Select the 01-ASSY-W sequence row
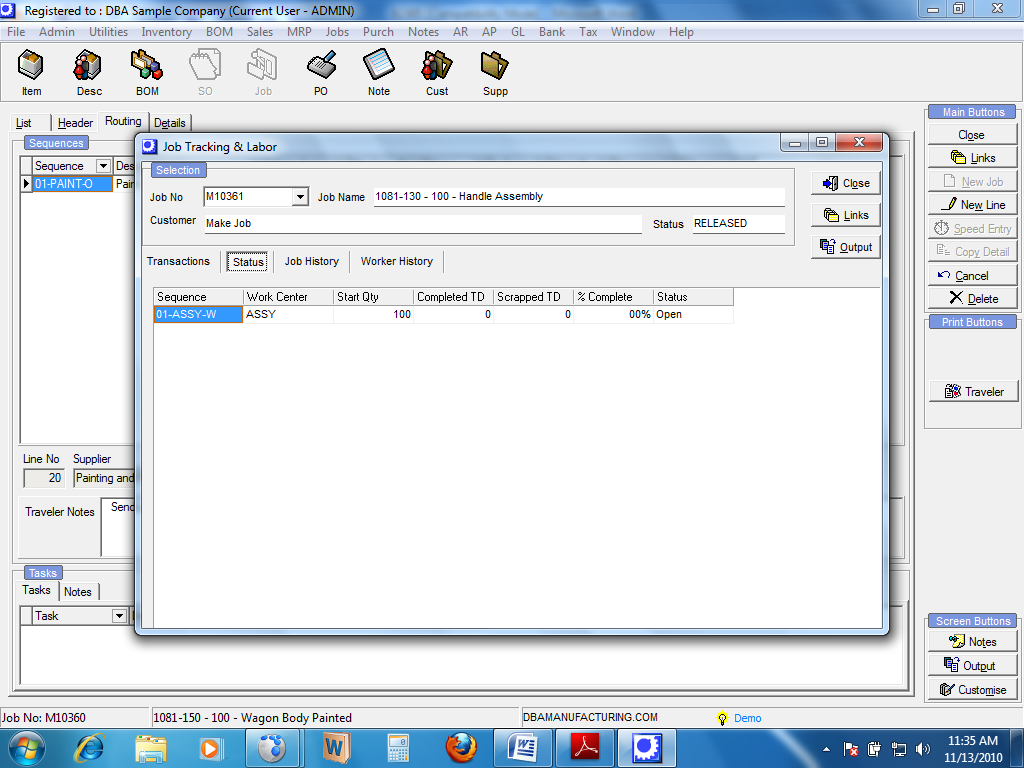Viewport: 1024px width, 768px height. (x=198, y=315)
